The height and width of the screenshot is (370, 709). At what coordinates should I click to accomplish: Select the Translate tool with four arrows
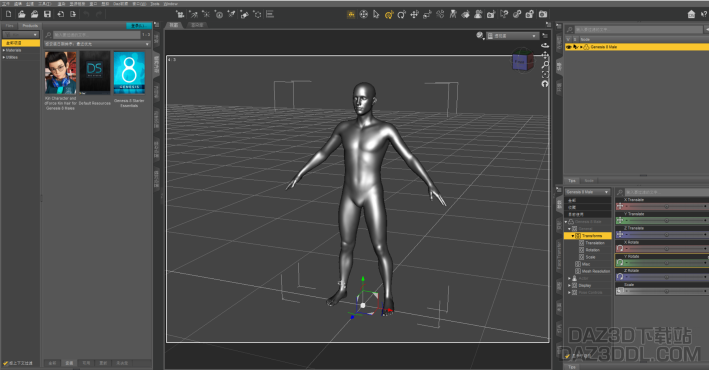[414, 14]
